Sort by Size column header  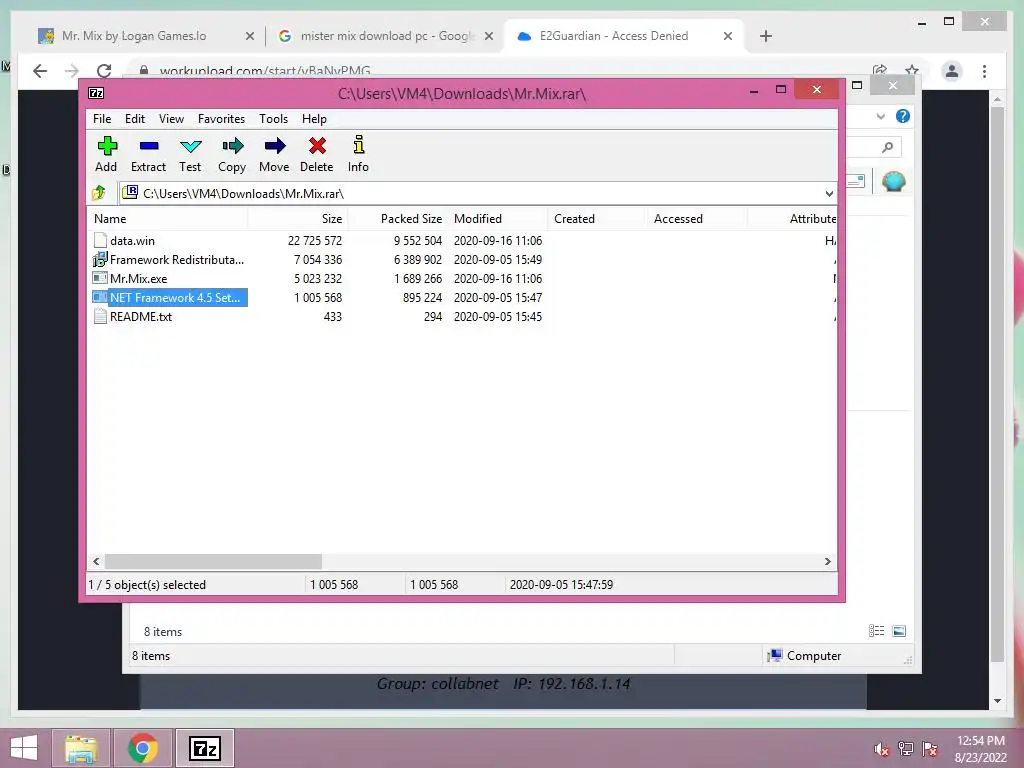pyautogui.click(x=297, y=219)
